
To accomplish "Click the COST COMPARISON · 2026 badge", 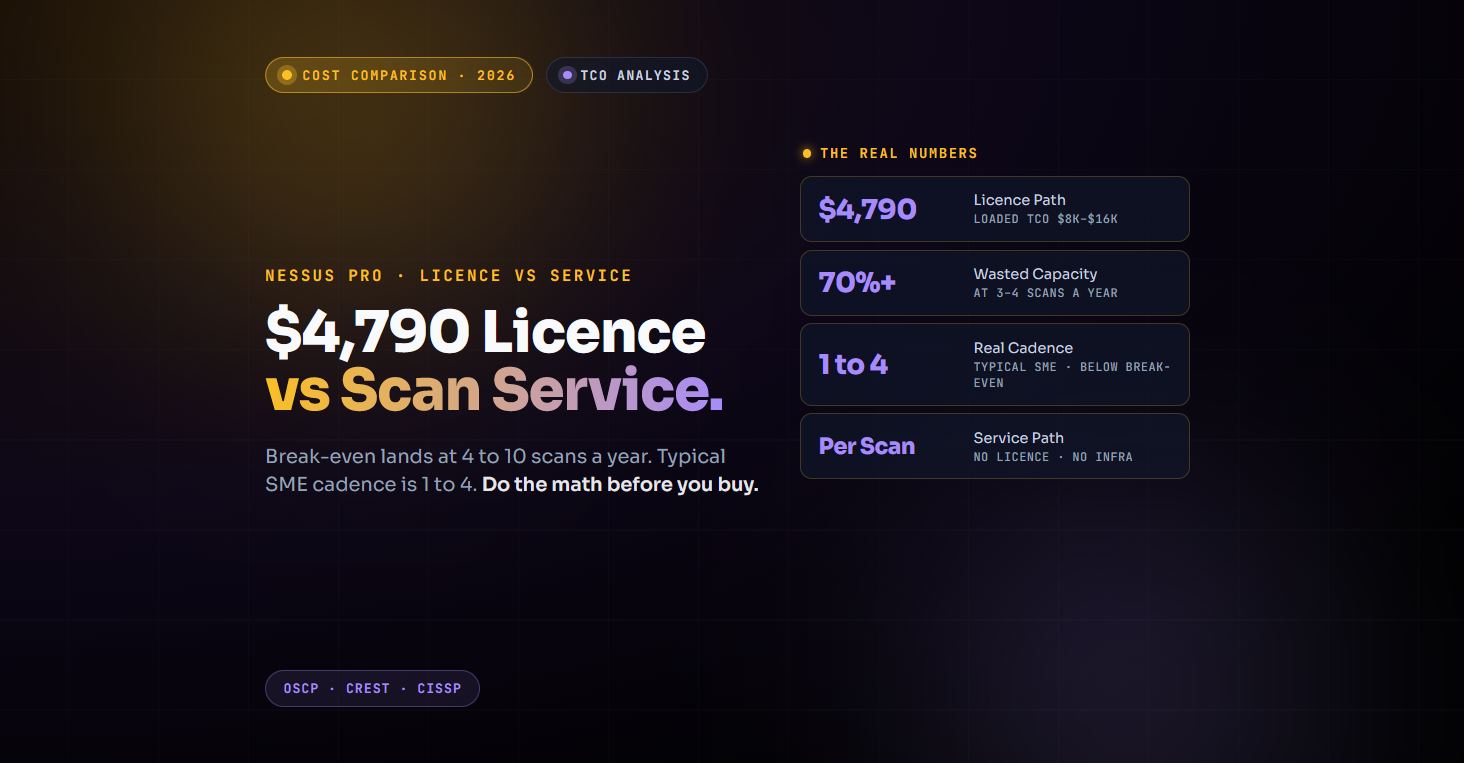I will 398,75.
